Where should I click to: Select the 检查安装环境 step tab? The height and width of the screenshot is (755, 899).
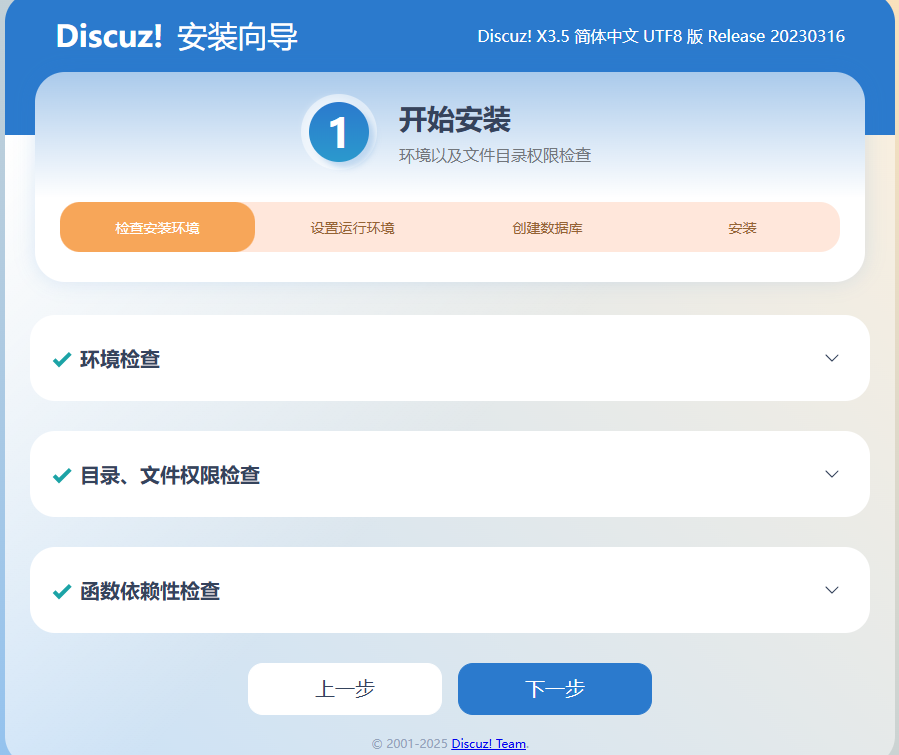pyautogui.click(x=157, y=227)
